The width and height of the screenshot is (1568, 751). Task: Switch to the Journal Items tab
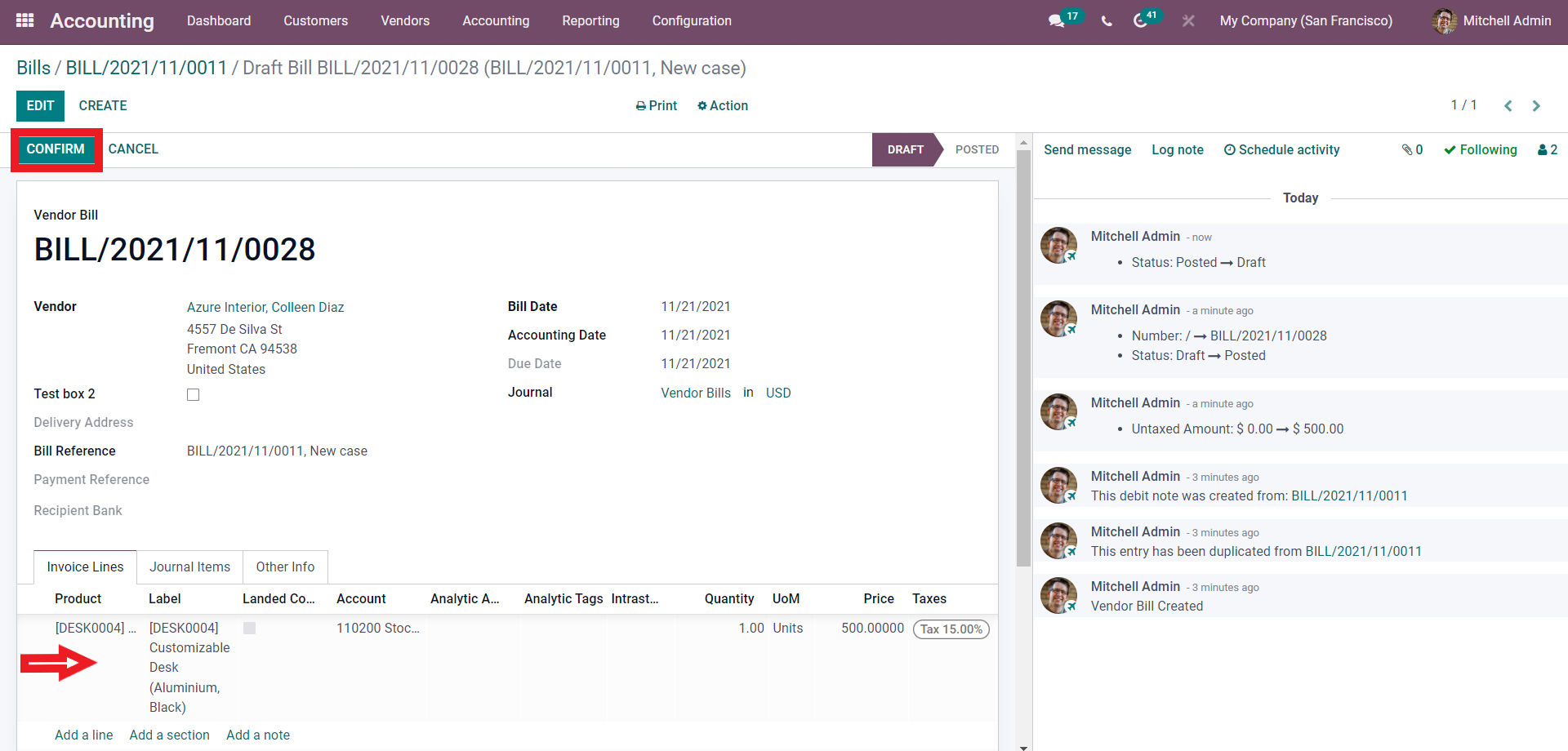pos(189,567)
